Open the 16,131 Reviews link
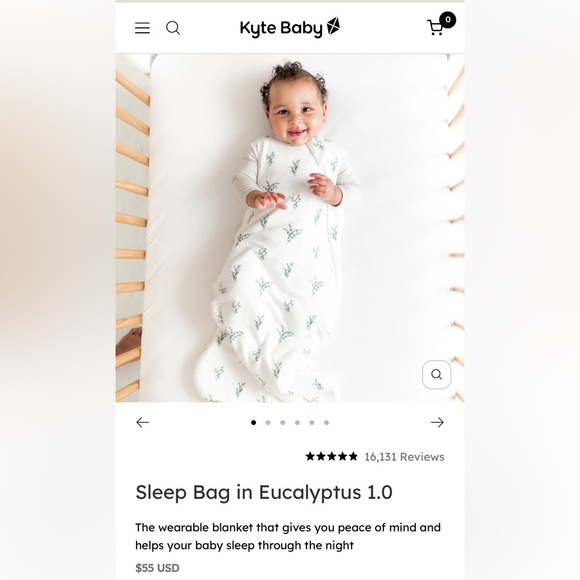 point(404,457)
